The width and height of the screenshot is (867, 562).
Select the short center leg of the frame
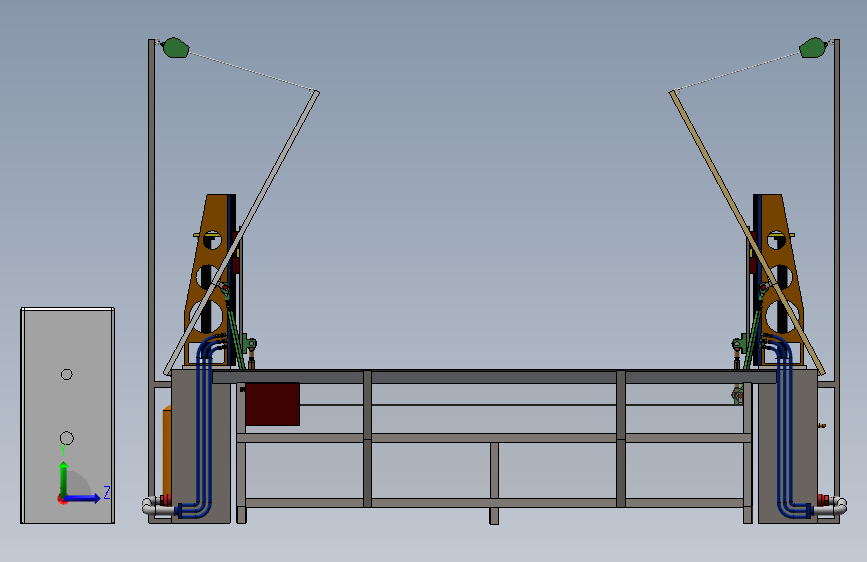(x=494, y=482)
